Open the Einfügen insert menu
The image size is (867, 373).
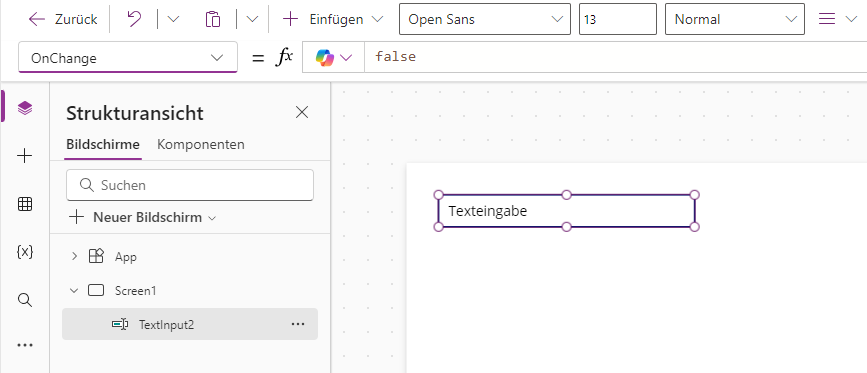(x=333, y=19)
